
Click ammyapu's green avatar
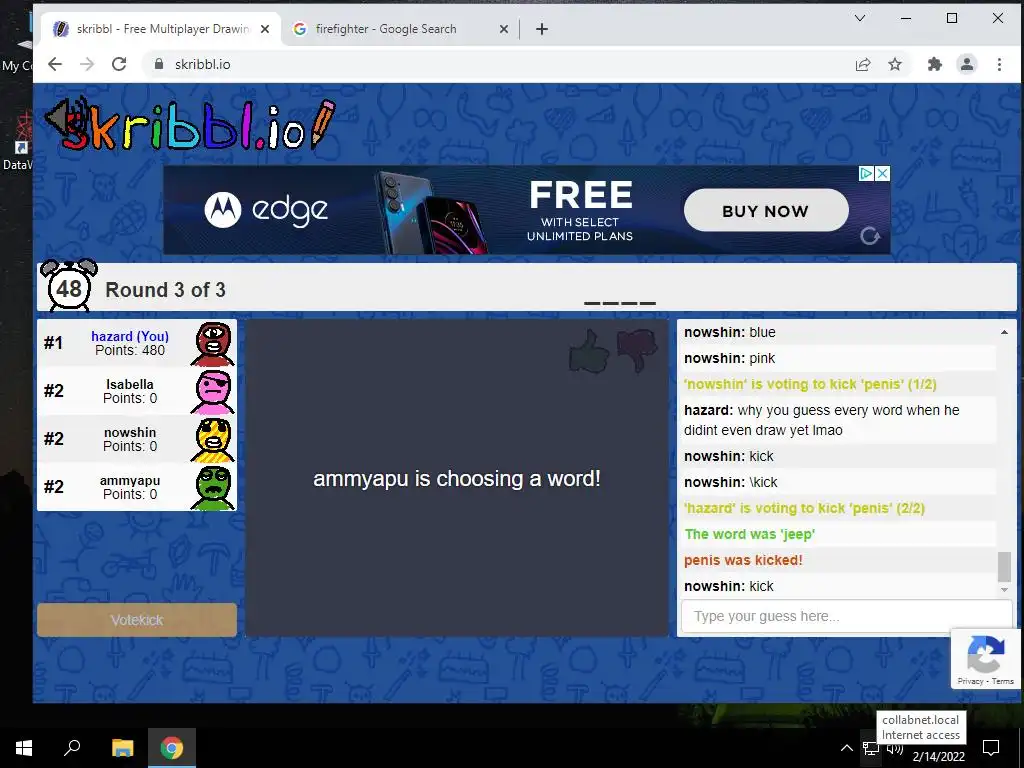213,487
